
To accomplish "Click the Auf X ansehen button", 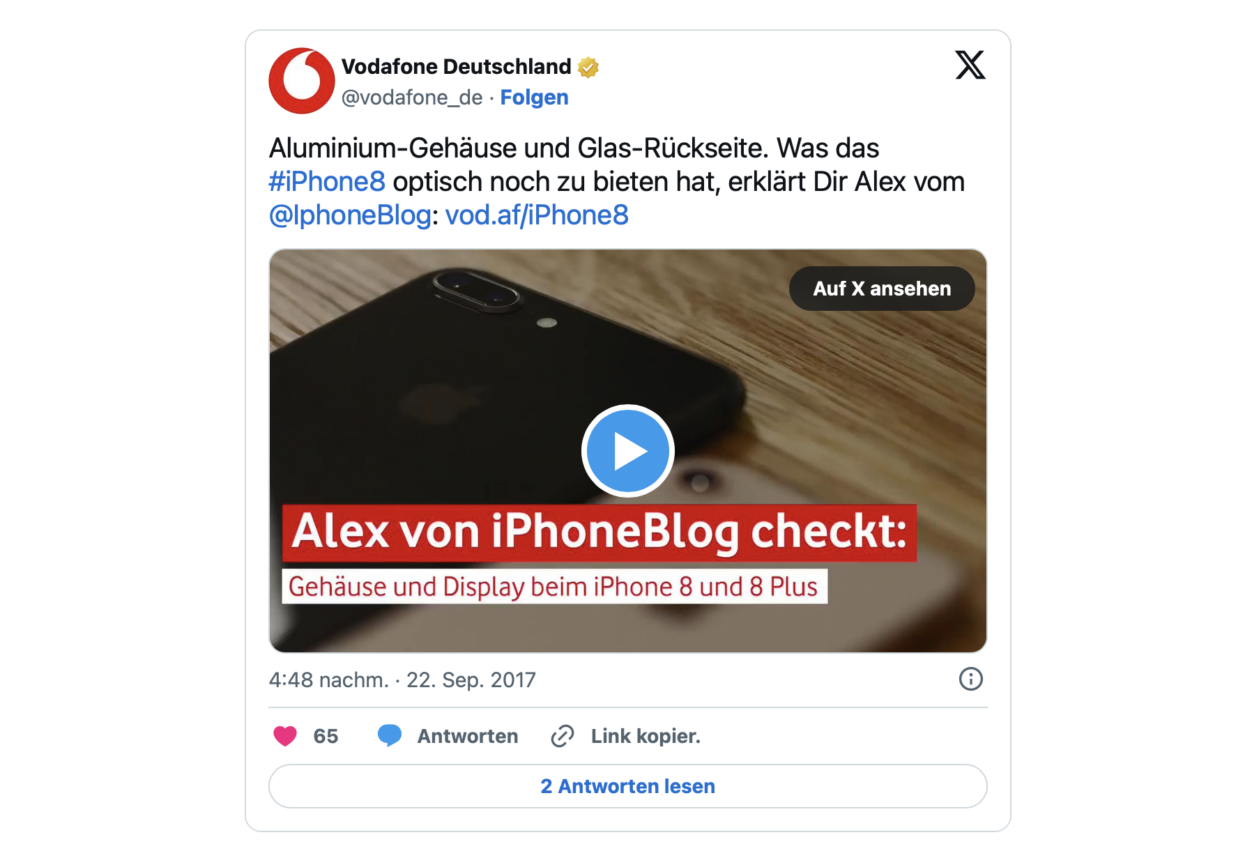I will tap(882, 289).
